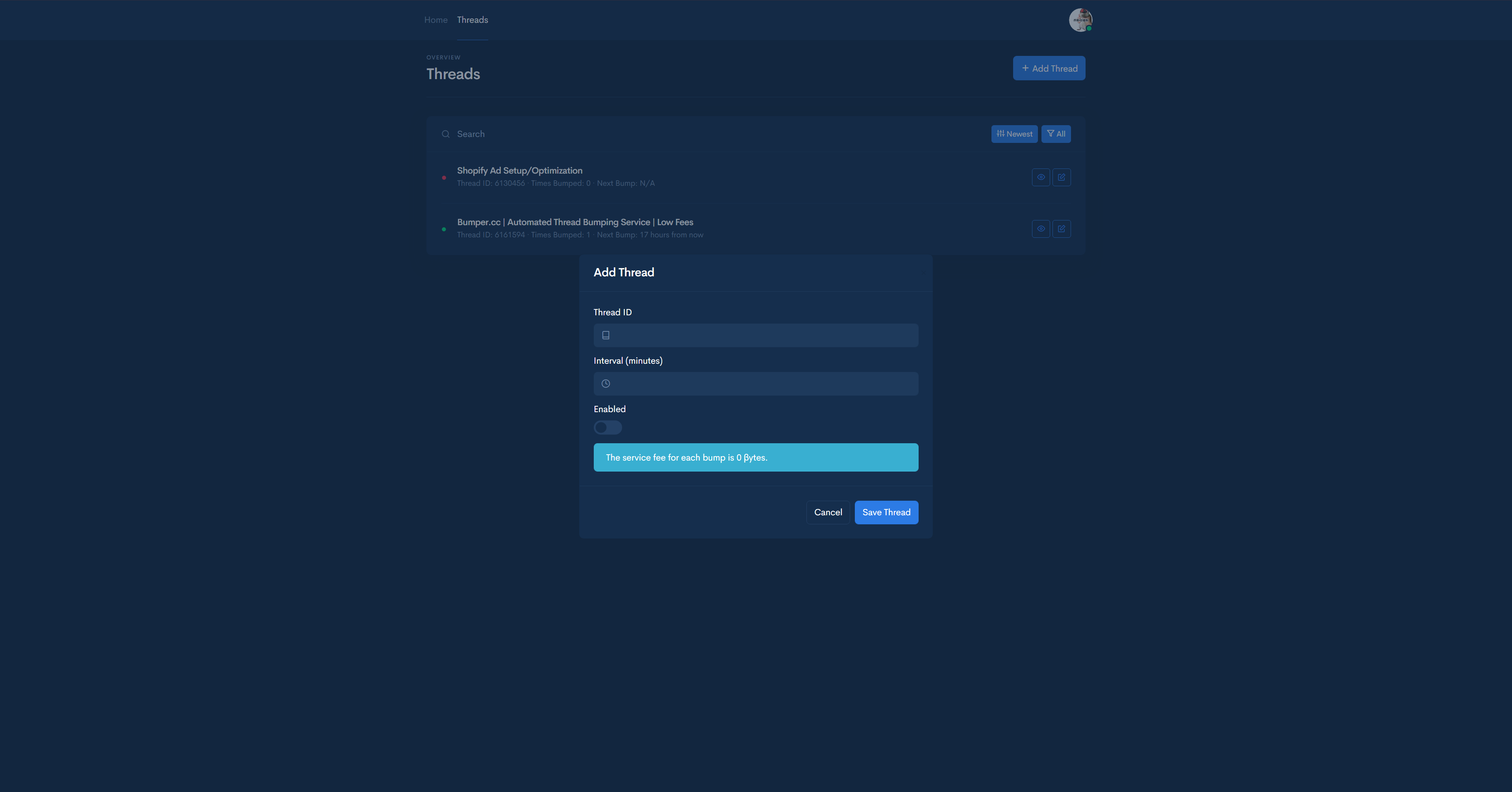Save the new thread
1512x792 pixels.
pyautogui.click(x=886, y=512)
